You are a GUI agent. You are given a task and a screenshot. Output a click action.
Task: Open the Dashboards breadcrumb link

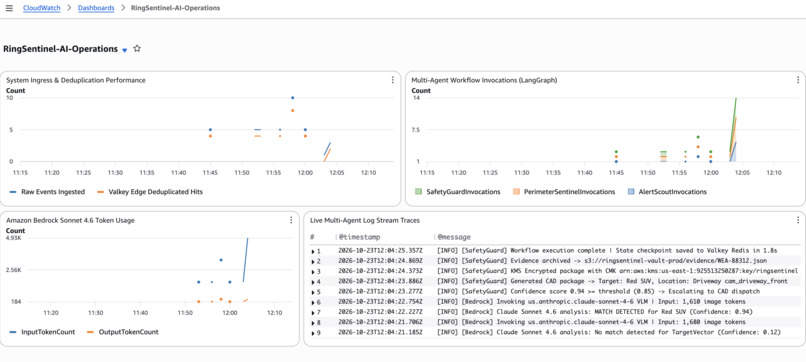pos(96,8)
